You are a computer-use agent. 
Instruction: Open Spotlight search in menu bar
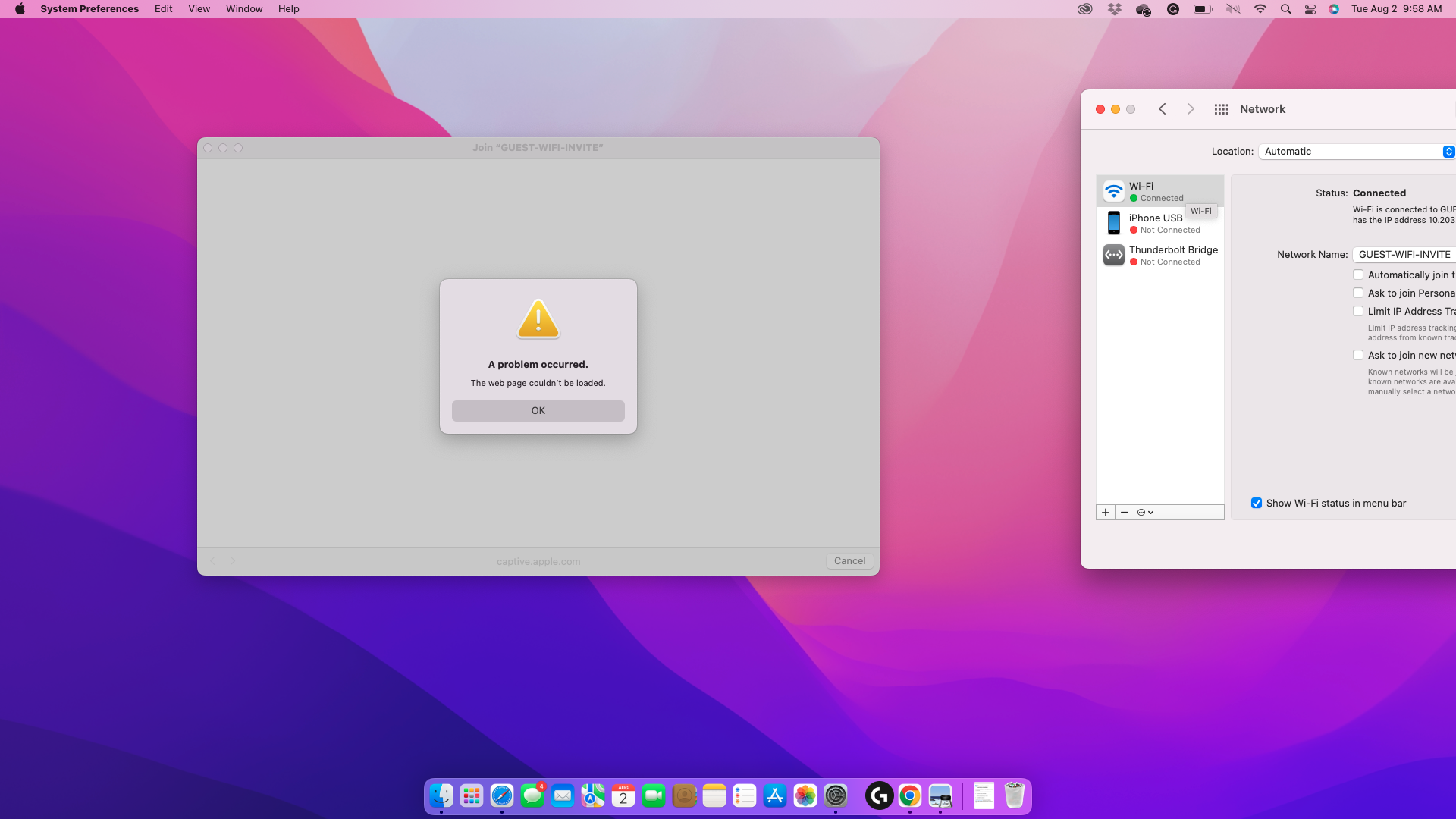click(x=1285, y=9)
